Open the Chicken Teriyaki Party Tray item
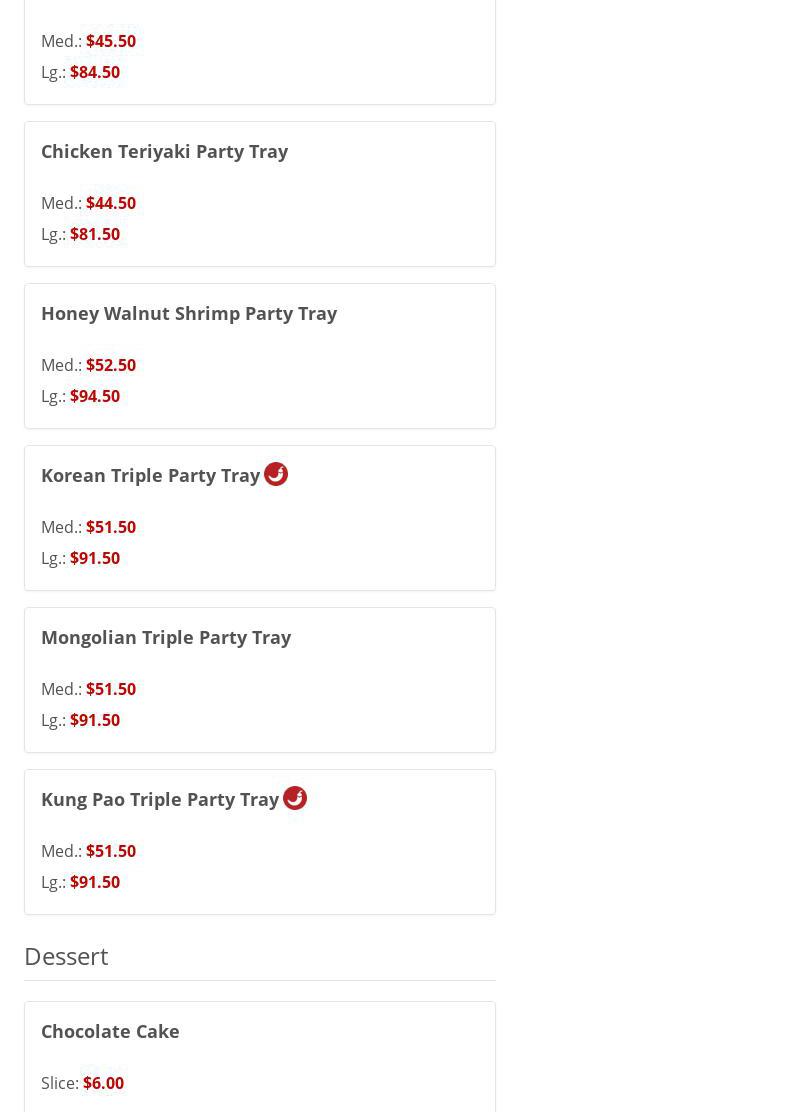The image size is (785, 1112). [164, 151]
